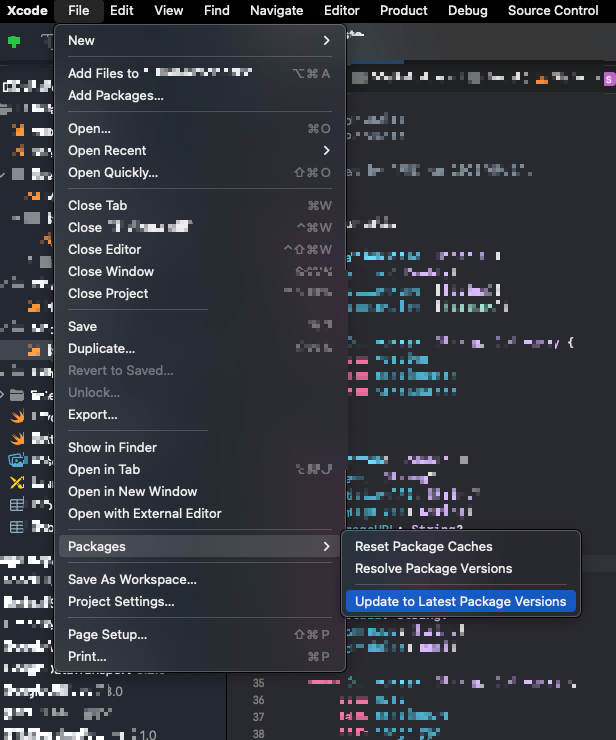Choose Open in Tab
The height and width of the screenshot is (740, 616).
coord(200,470)
